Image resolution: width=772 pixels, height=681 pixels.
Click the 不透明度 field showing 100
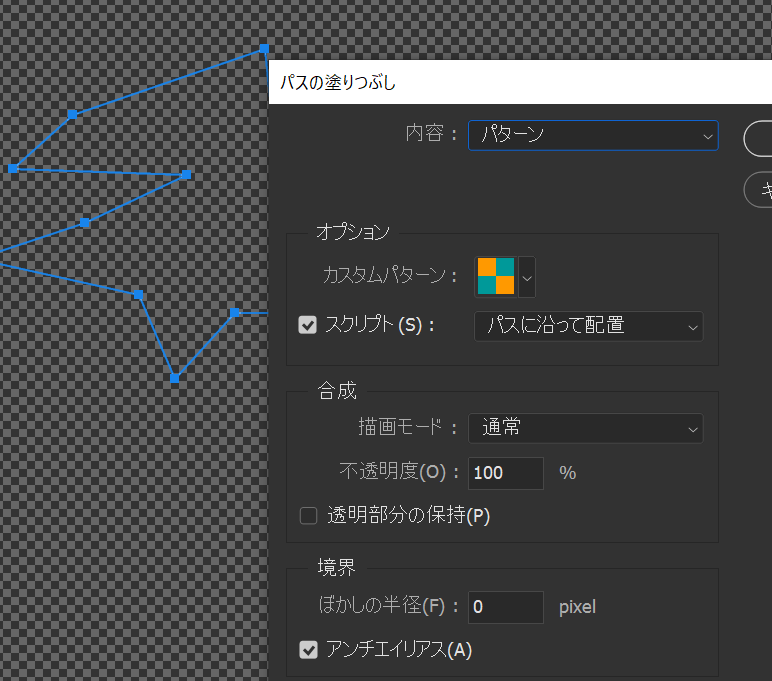click(505, 473)
